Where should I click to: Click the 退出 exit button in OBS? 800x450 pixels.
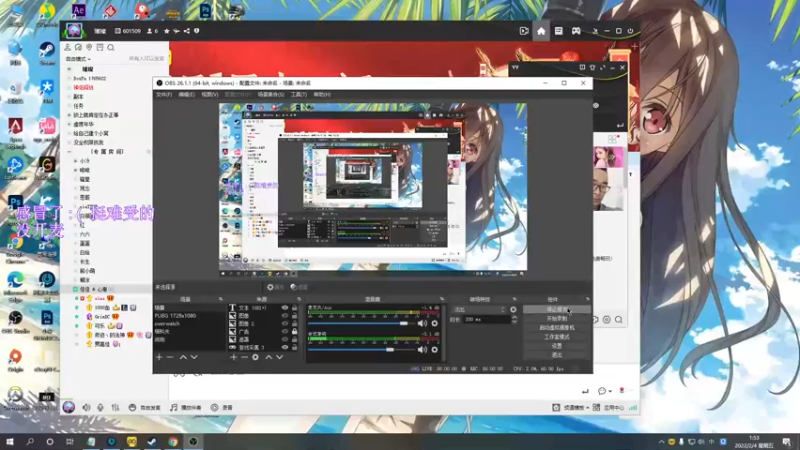pos(557,355)
